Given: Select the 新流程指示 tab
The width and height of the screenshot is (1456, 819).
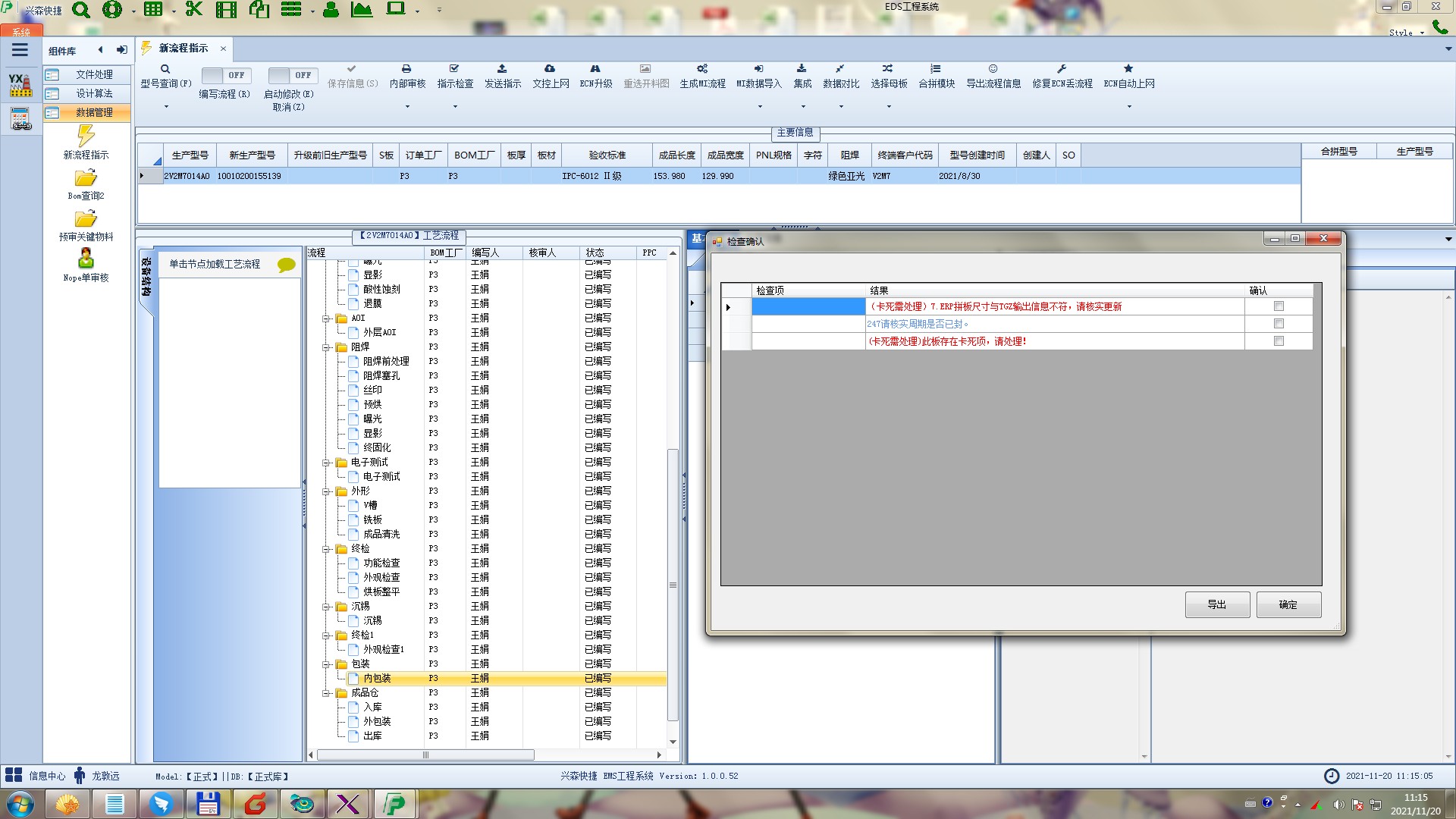Looking at the screenshot, I should [183, 49].
